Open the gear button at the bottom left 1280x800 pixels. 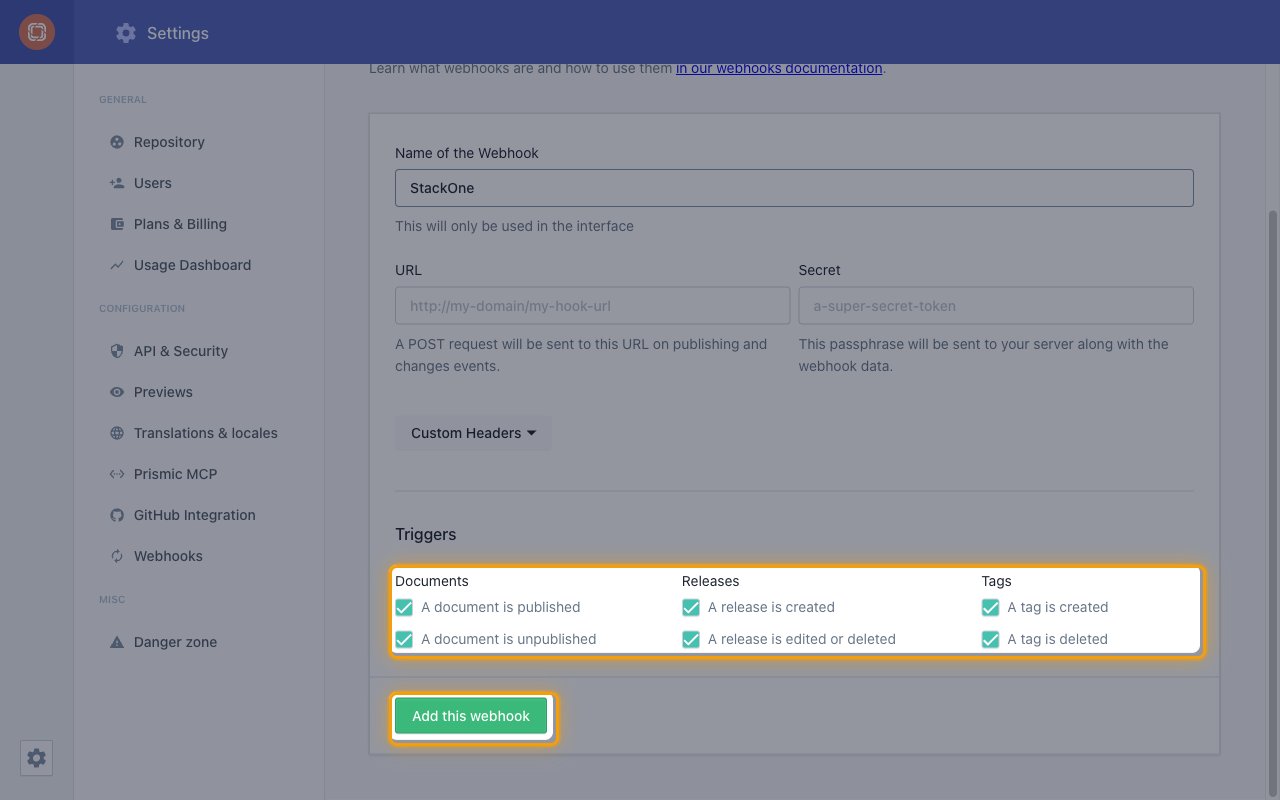tap(36, 758)
